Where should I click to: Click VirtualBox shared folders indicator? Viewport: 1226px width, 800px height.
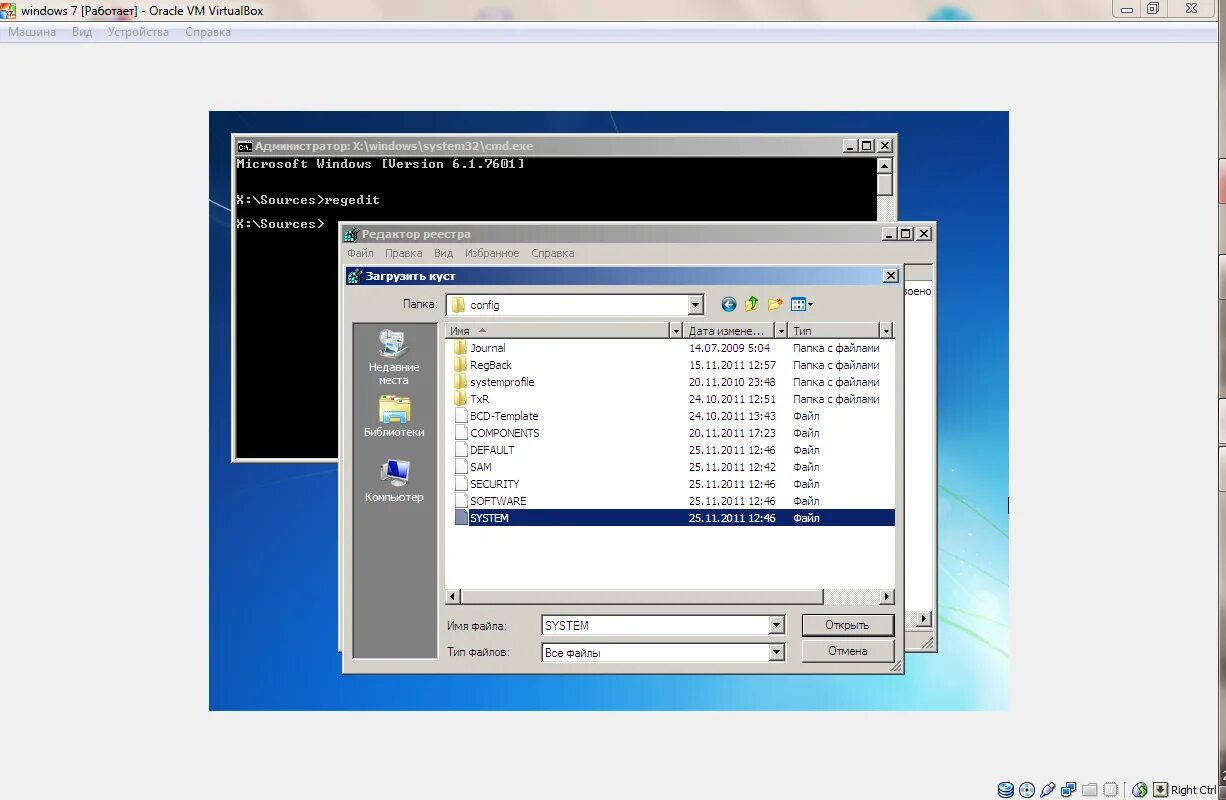(1090, 790)
